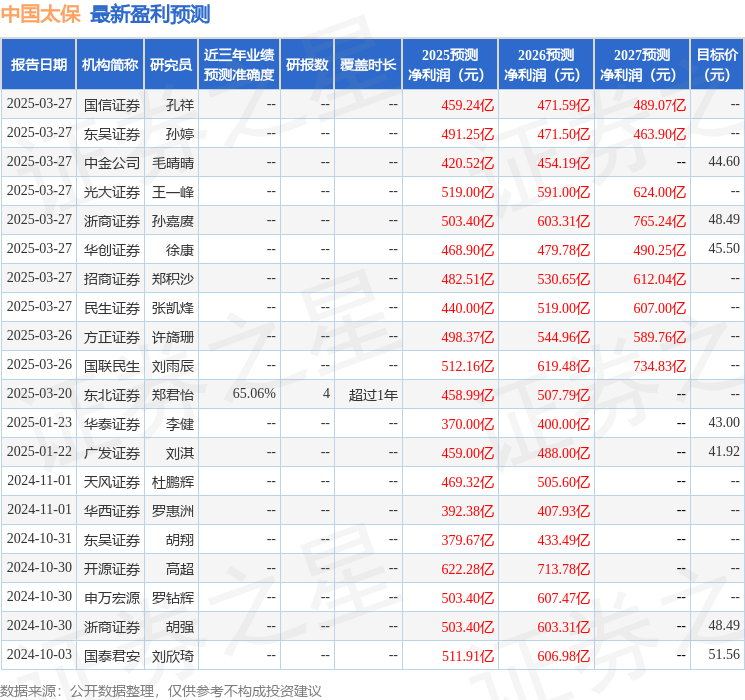Click target price 43.00
Image resolution: width=745 pixels, height=700 pixels.
point(724,422)
